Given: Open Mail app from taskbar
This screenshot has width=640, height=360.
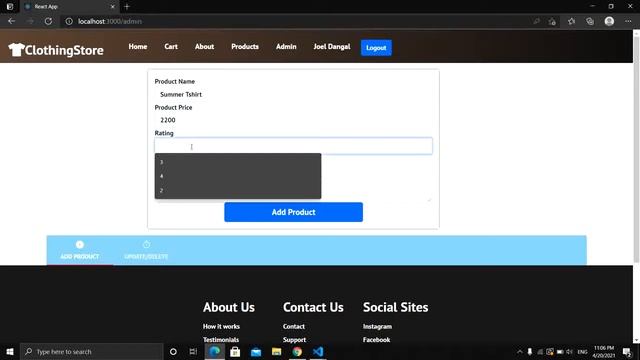Looking at the screenshot, I should tap(256, 351).
